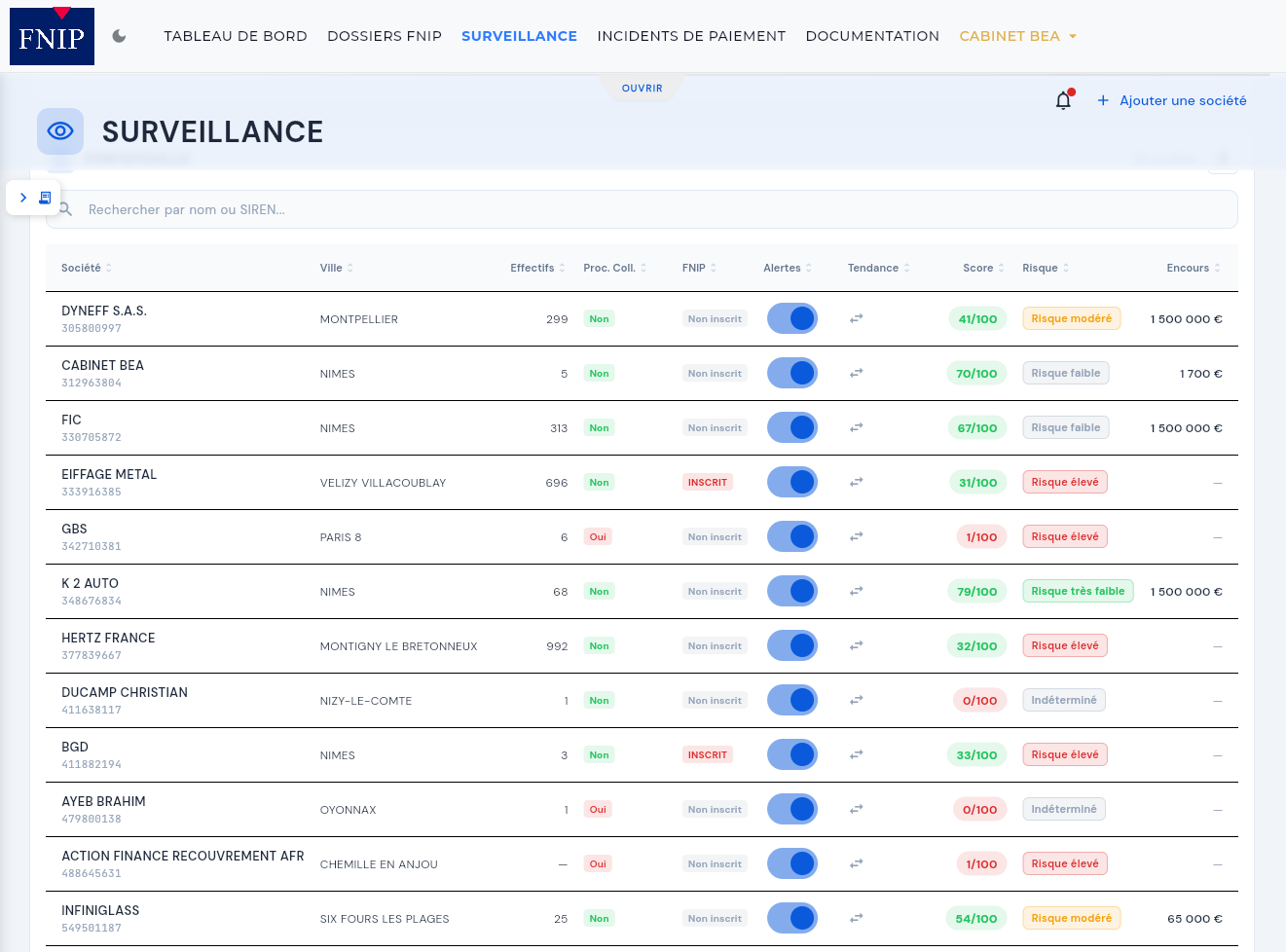The height and width of the screenshot is (952, 1286).
Task: Open DYNEFF S.A.S. company name
Action: (x=104, y=311)
